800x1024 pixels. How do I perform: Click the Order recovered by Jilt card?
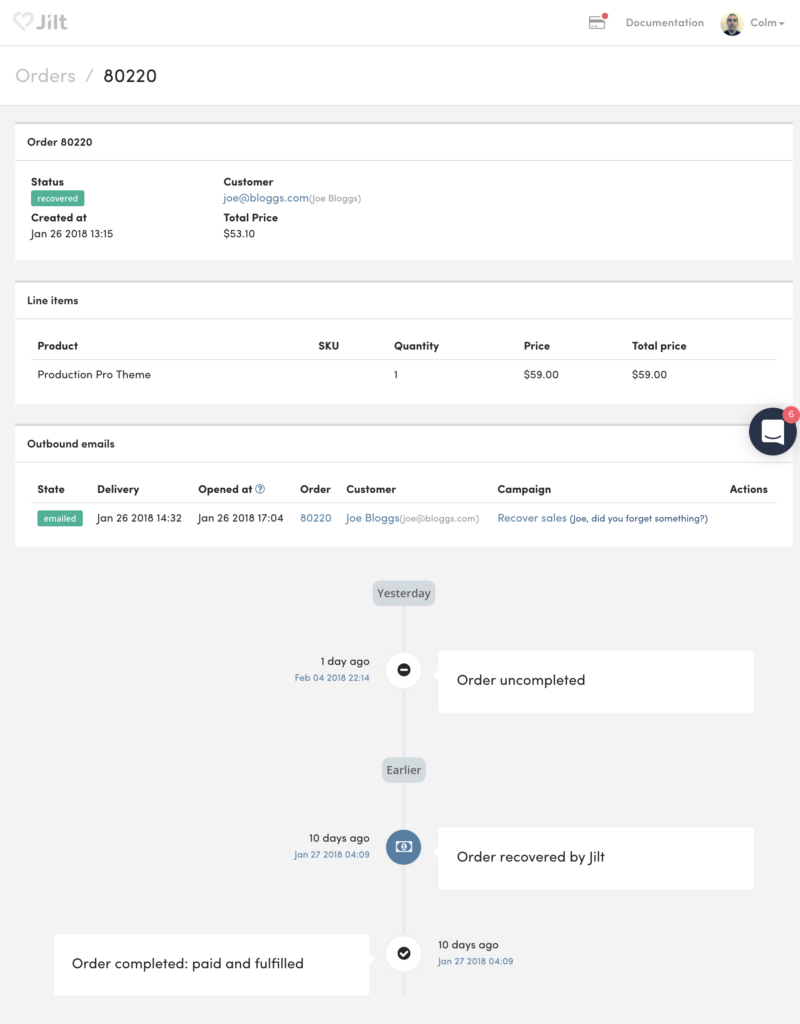click(x=596, y=858)
